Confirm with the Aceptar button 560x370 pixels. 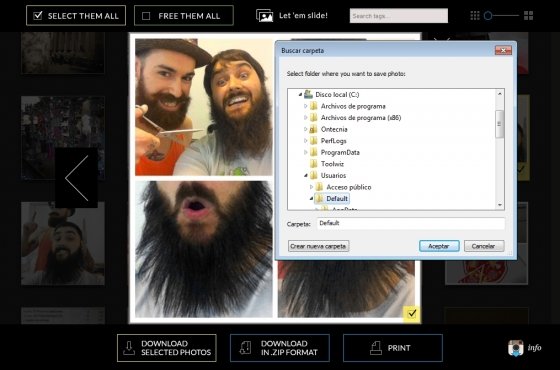[439, 246]
